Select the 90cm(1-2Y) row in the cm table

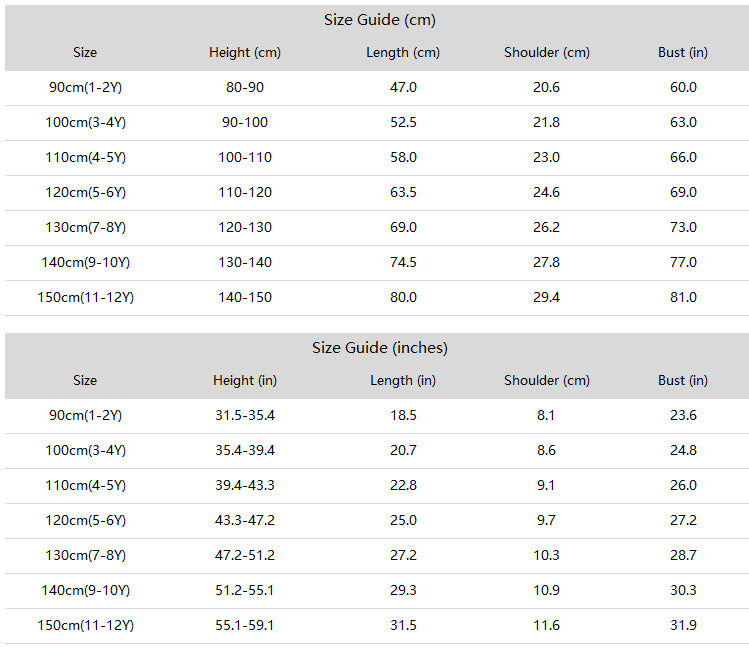pyautogui.click(x=85, y=87)
